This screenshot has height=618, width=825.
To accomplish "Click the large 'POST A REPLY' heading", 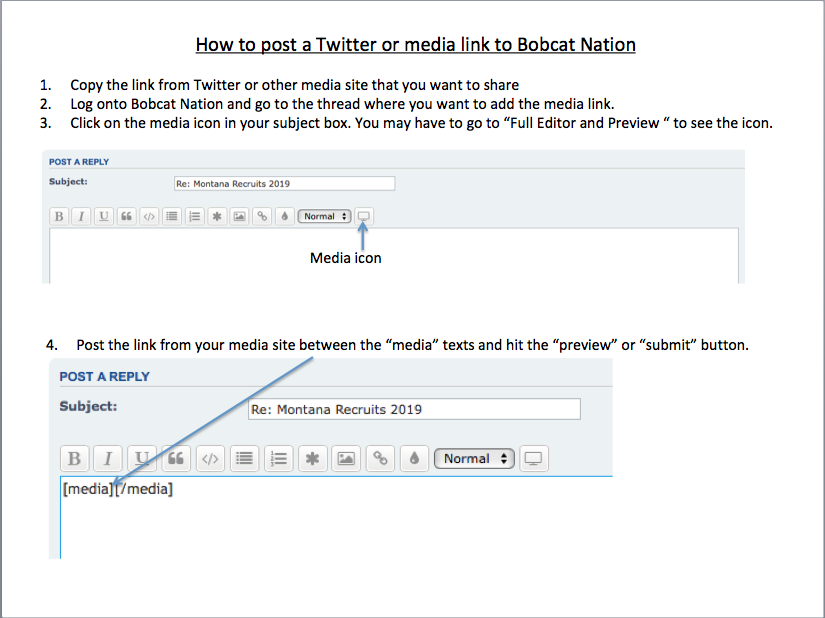I will click(x=104, y=377).
